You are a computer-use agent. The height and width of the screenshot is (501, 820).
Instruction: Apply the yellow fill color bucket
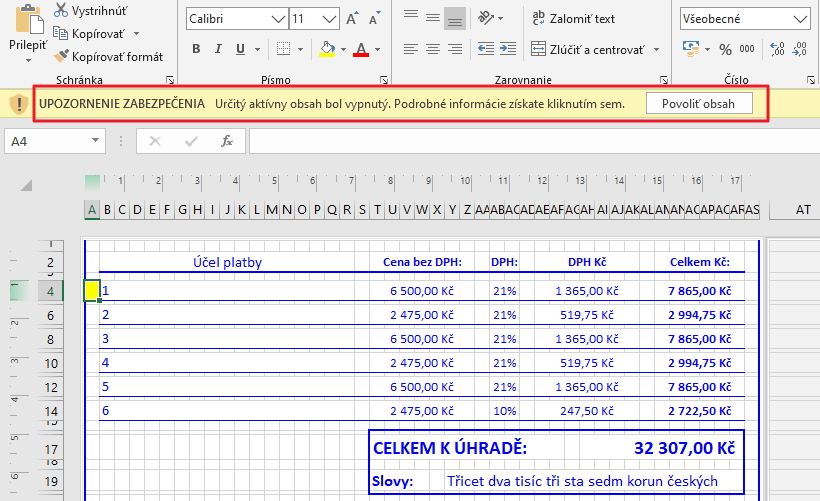[327, 49]
